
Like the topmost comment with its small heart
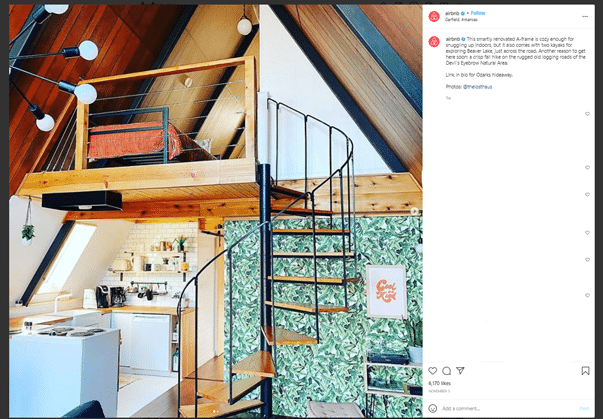[587, 114]
